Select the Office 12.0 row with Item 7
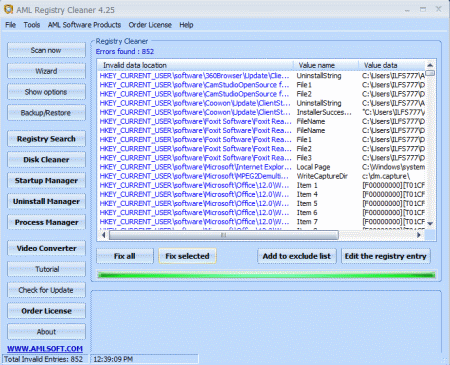 tap(262, 222)
